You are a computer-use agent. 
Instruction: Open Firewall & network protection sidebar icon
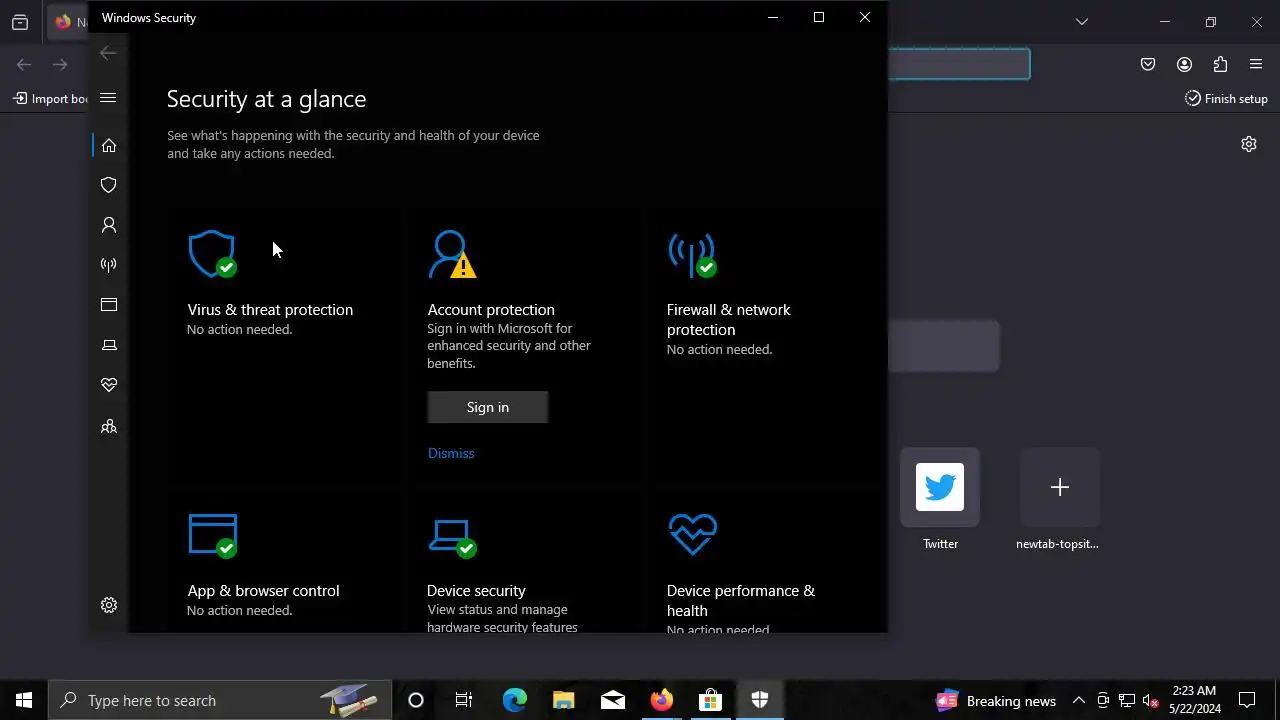coord(109,265)
